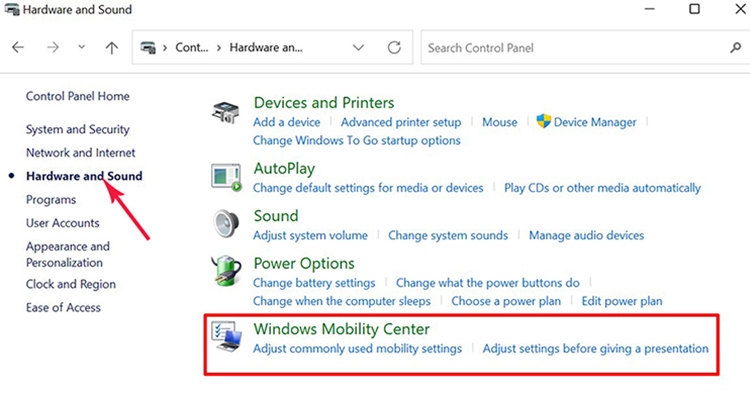Open Device Manager link
This screenshot has height=400, width=750.
pos(595,122)
